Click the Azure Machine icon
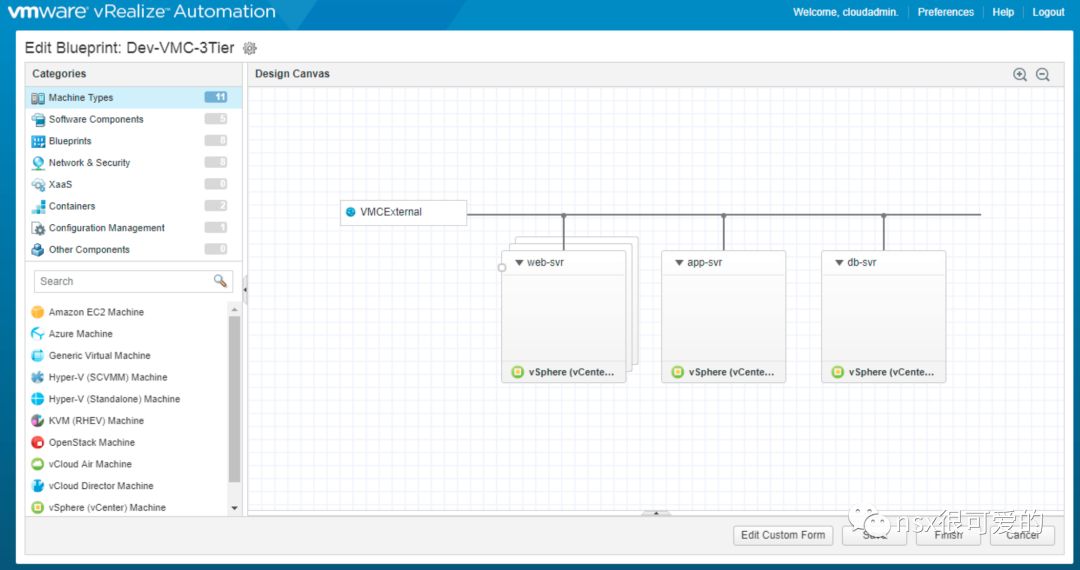1080x570 pixels. click(x=38, y=334)
